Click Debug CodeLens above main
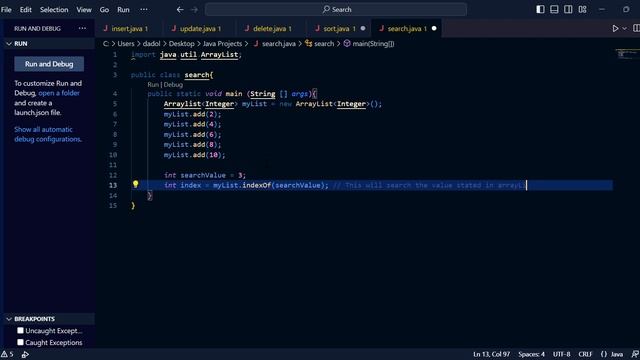 click(x=173, y=84)
